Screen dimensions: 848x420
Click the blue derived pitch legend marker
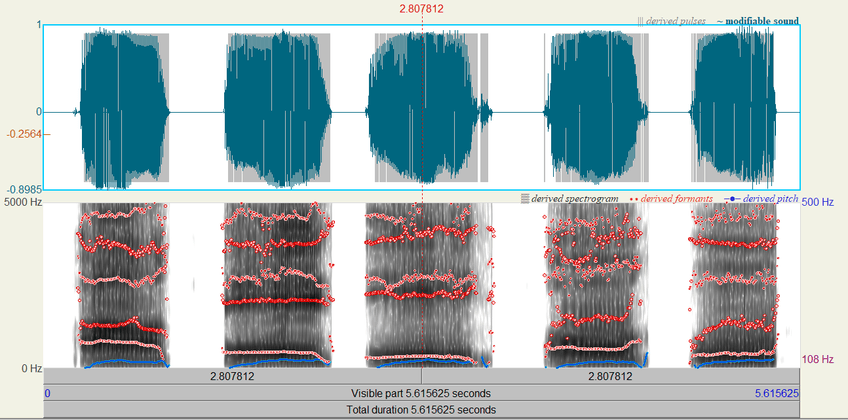[x=729, y=199]
